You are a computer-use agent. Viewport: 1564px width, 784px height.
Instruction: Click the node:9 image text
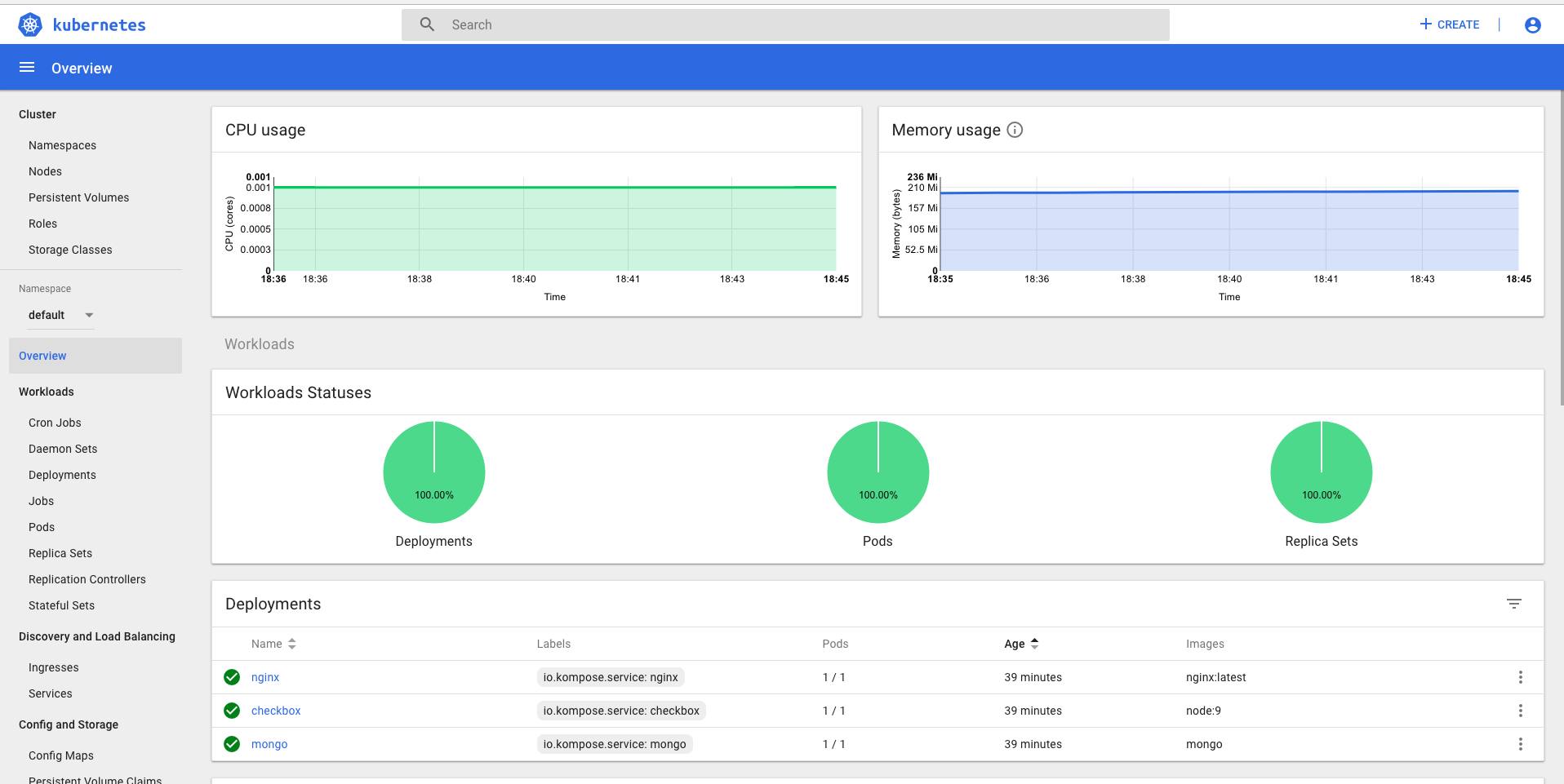coord(1203,711)
